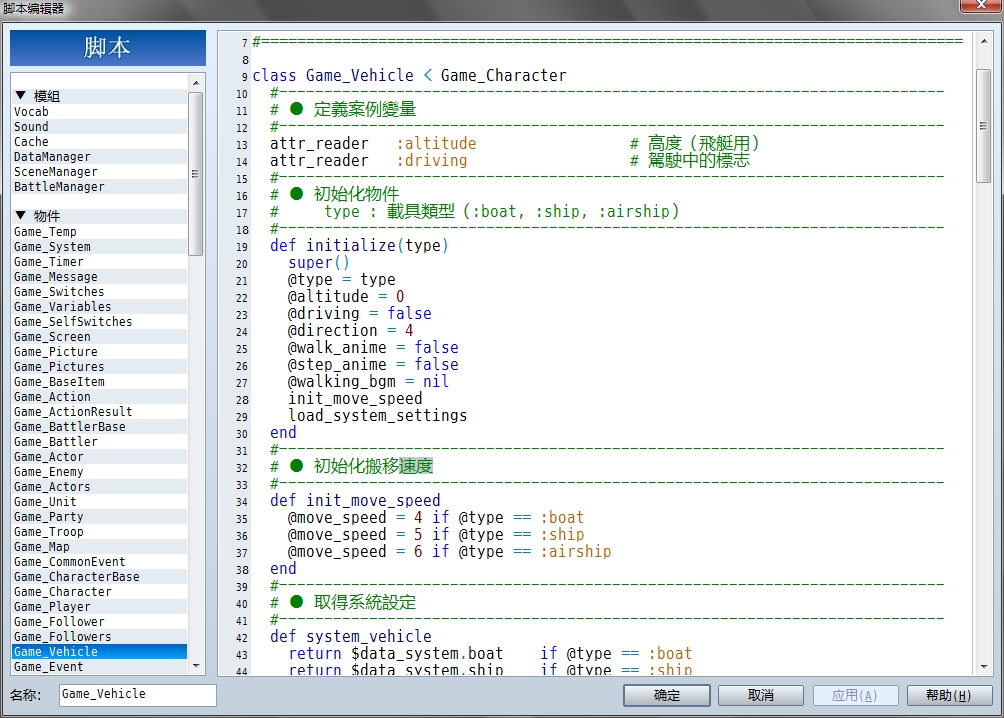Select Game_Player in the script list
Viewport: 1004px width, 718px height.
pyautogui.click(x=99, y=607)
